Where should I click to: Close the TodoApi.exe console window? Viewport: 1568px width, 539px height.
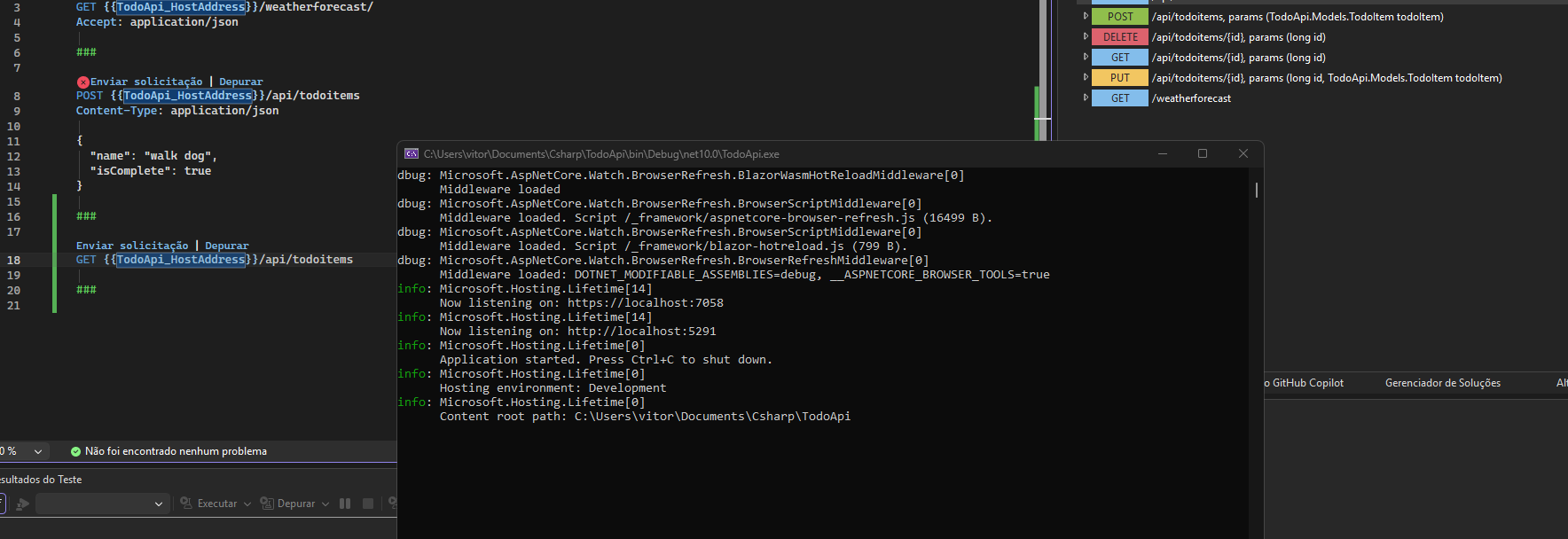point(1243,153)
